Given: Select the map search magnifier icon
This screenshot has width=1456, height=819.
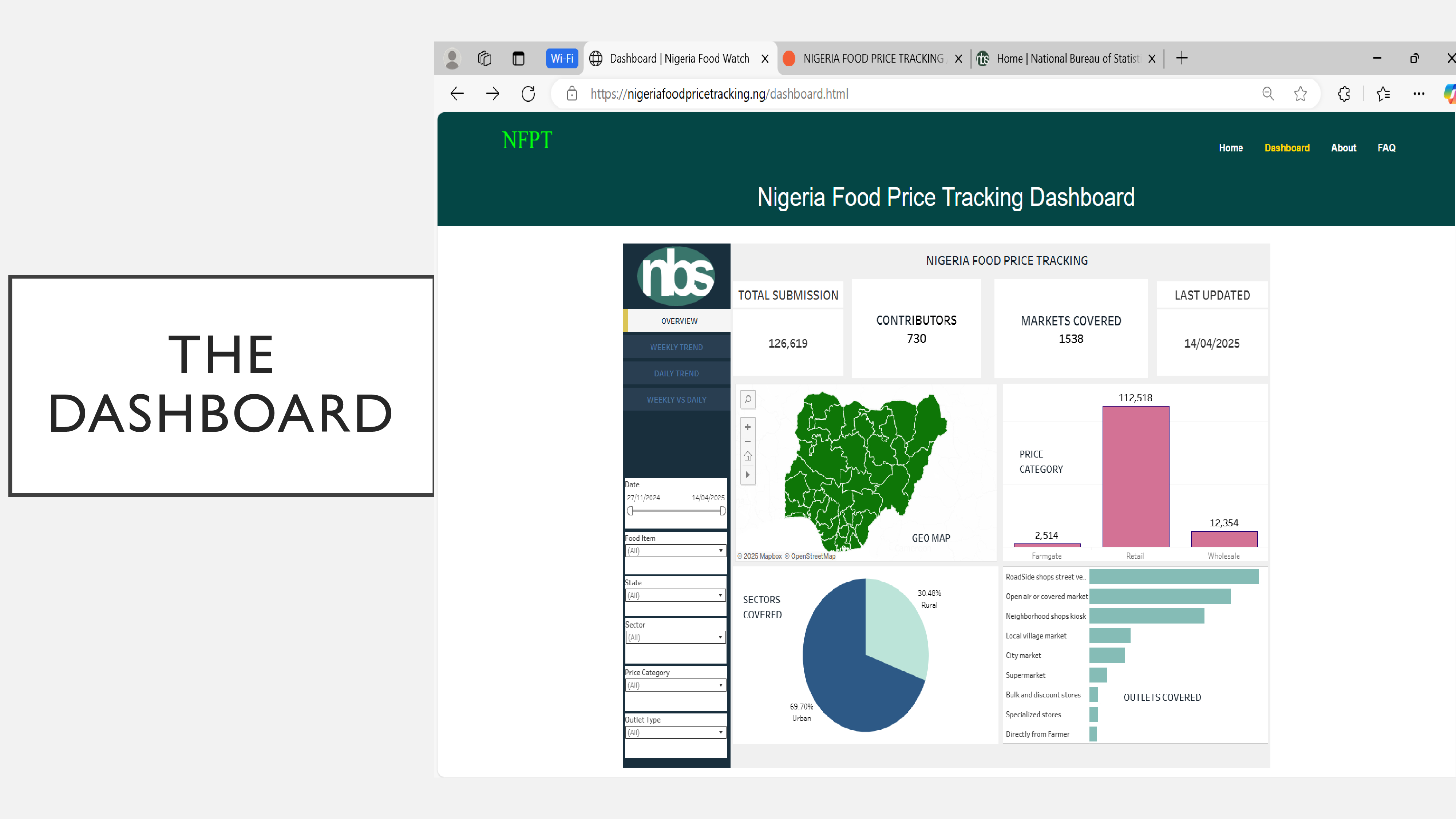Looking at the screenshot, I should (747, 399).
